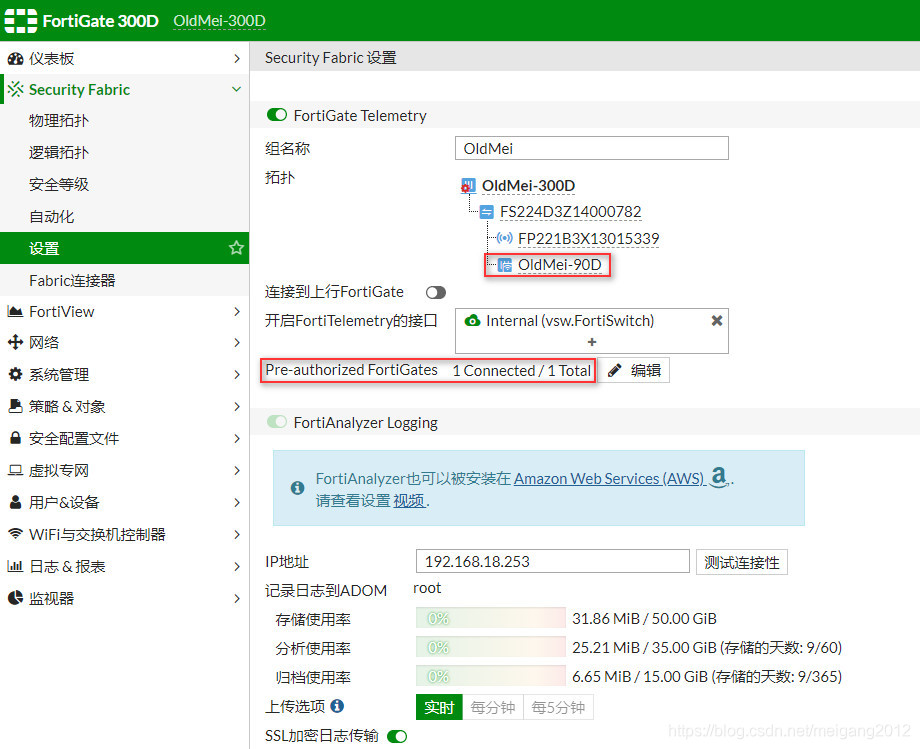Click the OldMei-90D device icon
Screen dimensions: 920x749
pyautogui.click(x=505, y=265)
